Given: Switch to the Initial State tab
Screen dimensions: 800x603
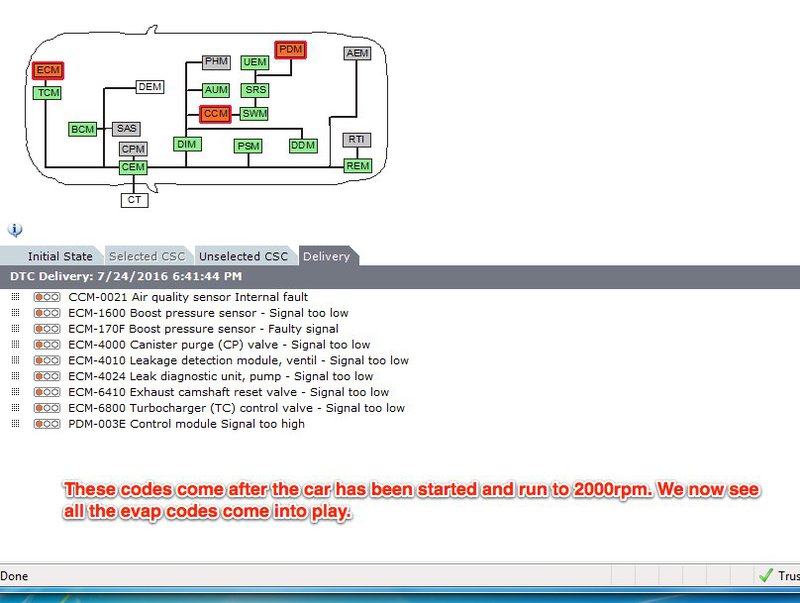Looking at the screenshot, I should click(x=59, y=256).
